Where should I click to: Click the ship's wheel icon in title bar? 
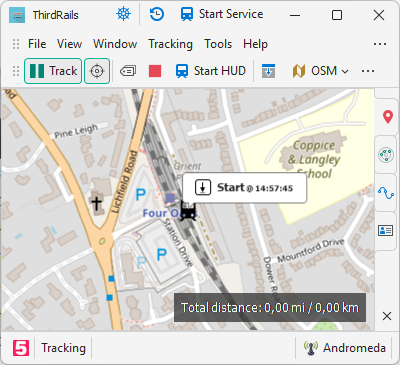(x=123, y=14)
